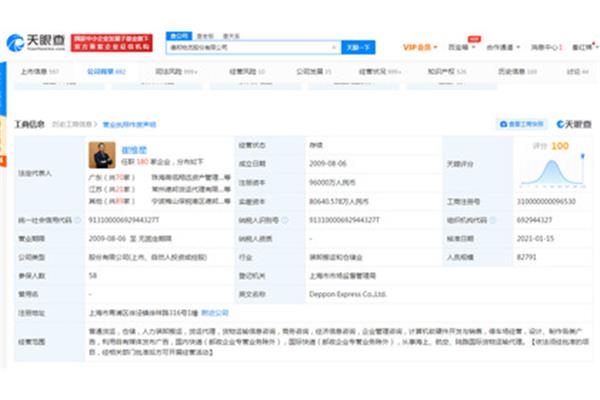Open the 广东 companies count entry
Viewport: 600px width, 400px height.
pos(112,178)
